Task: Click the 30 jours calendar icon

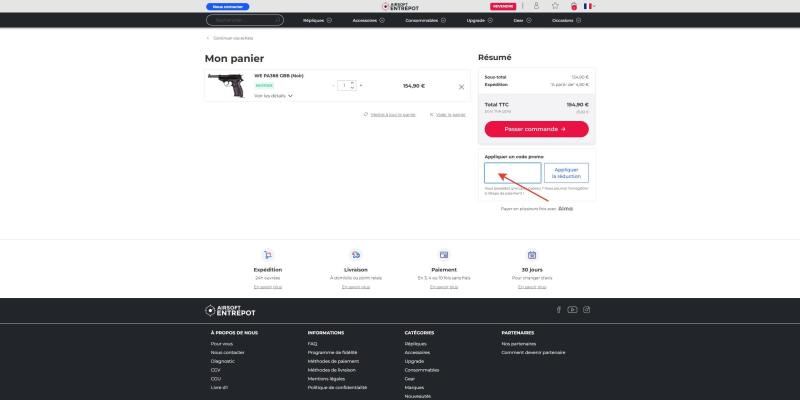Action: pyautogui.click(x=532, y=255)
